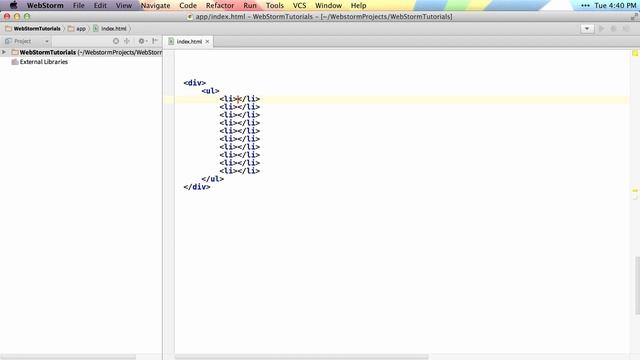Open the View menu
This screenshot has height=360, width=640.
[124, 5]
